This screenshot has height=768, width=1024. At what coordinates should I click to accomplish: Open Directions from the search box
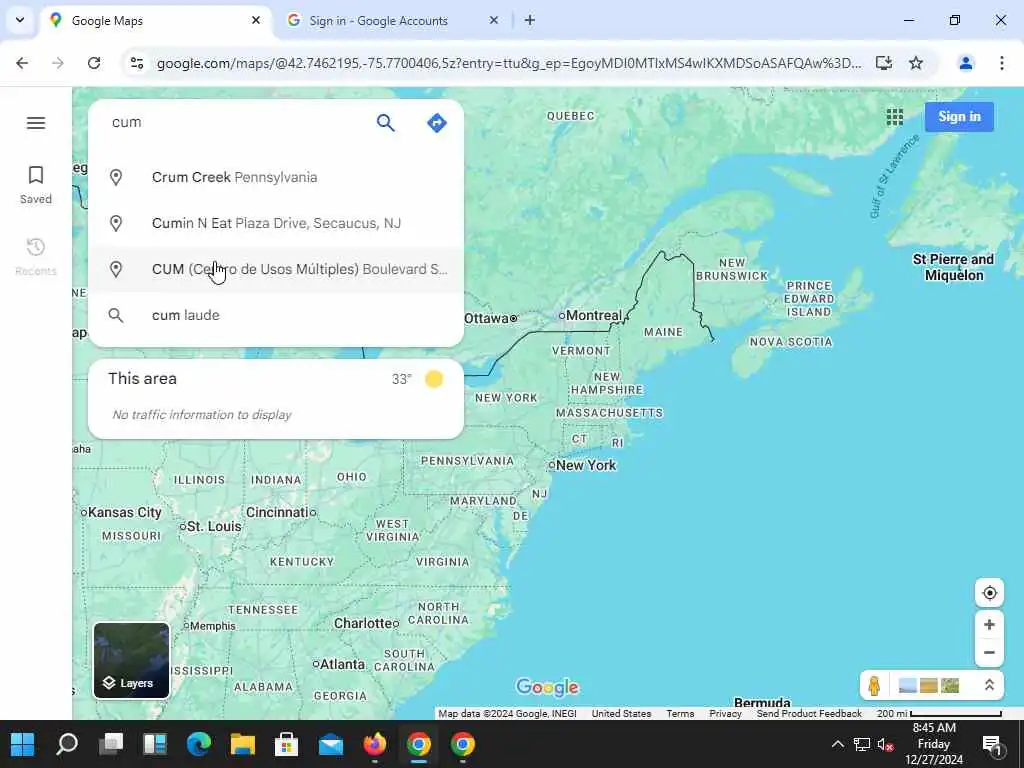tap(436, 123)
